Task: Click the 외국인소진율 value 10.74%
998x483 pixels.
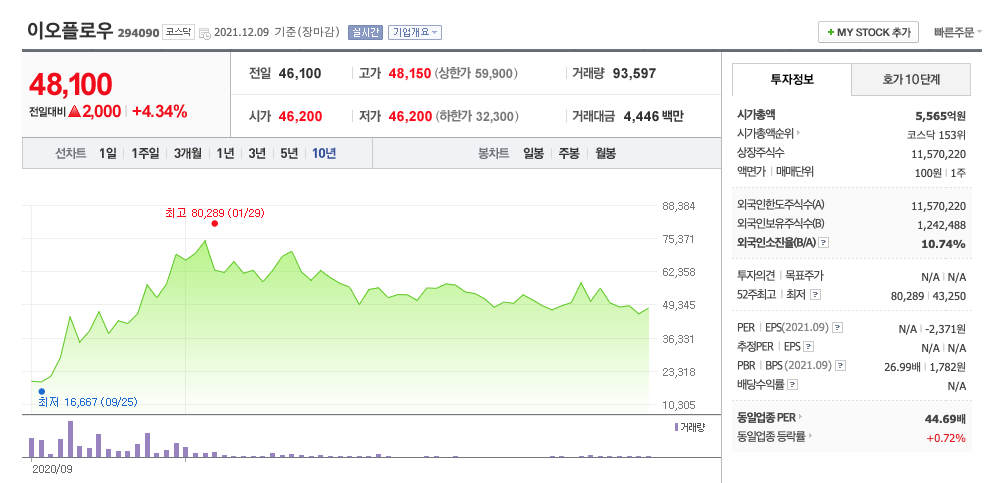Action: (x=943, y=244)
